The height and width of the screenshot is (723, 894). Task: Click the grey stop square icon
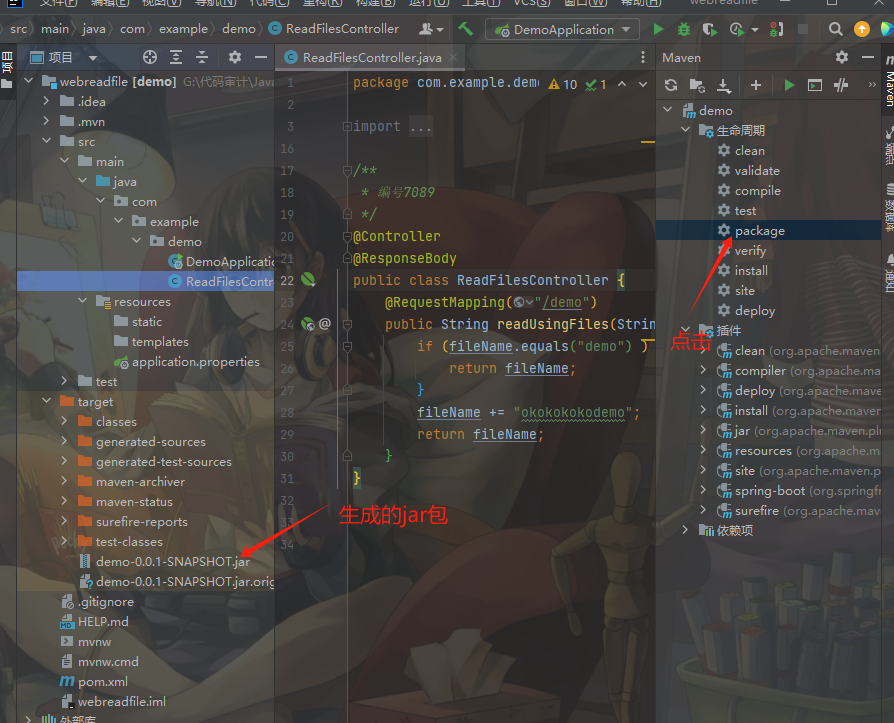click(x=803, y=29)
